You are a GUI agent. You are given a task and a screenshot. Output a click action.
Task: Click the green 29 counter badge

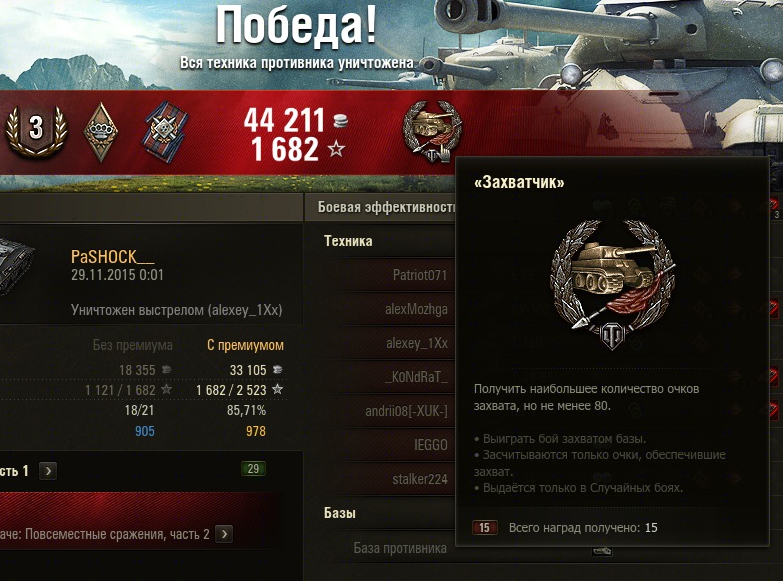pyautogui.click(x=253, y=469)
